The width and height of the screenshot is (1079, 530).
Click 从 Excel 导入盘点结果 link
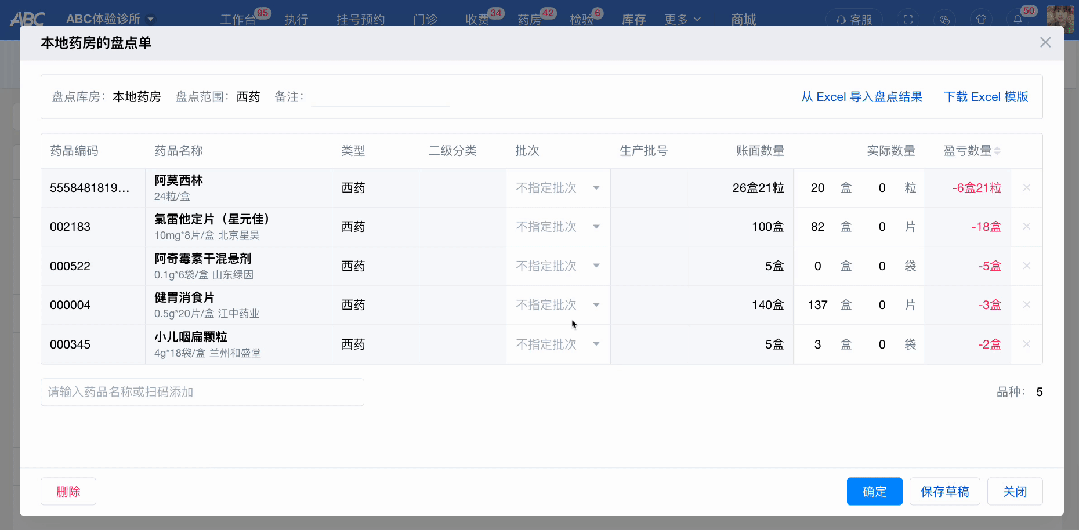(861, 97)
